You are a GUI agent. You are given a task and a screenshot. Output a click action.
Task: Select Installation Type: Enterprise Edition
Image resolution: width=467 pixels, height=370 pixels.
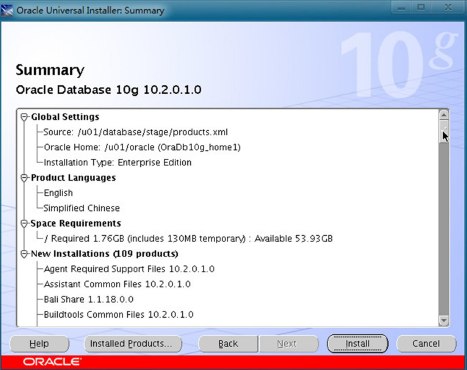click(x=118, y=163)
